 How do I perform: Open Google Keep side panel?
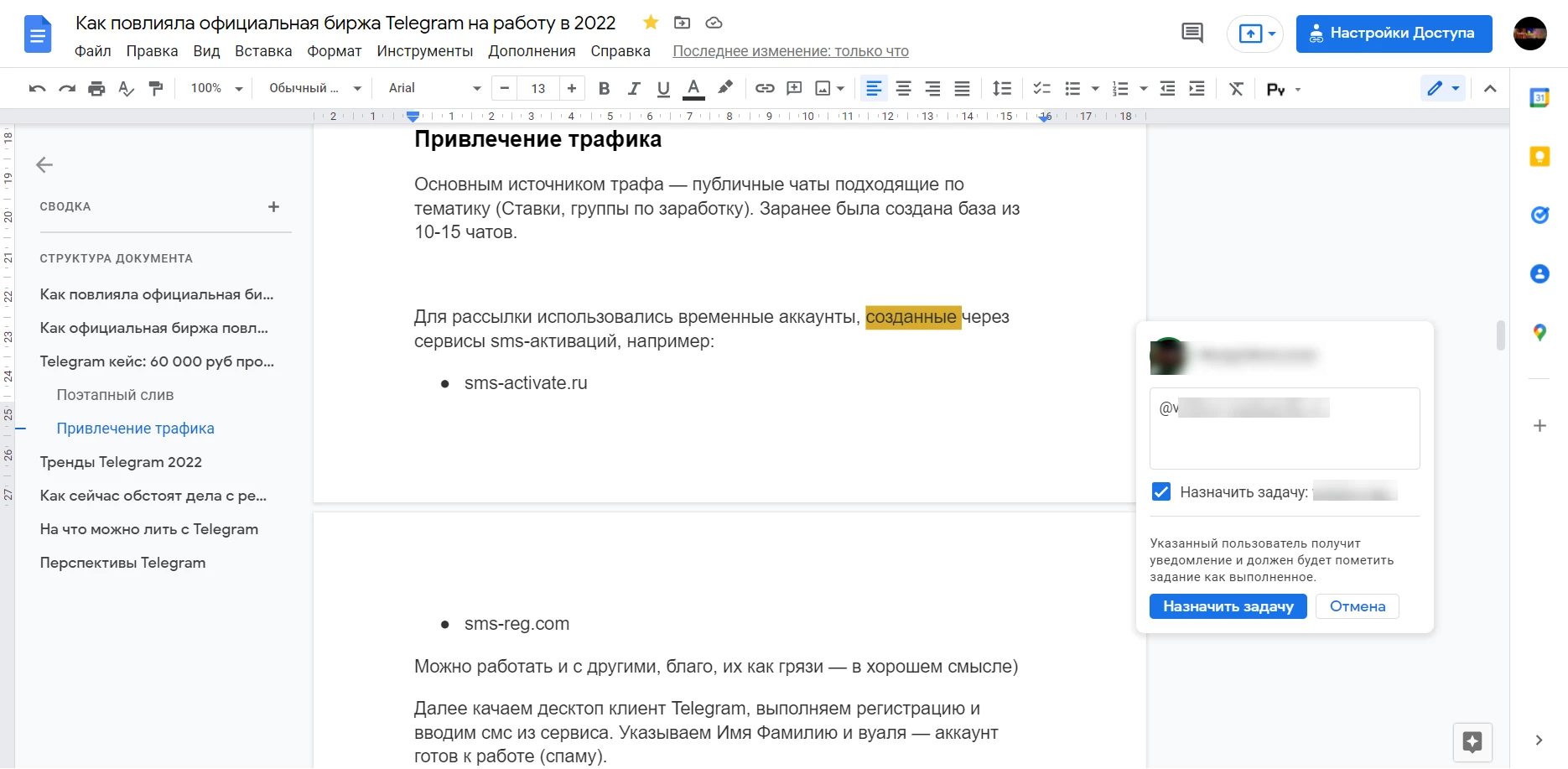[x=1539, y=157]
